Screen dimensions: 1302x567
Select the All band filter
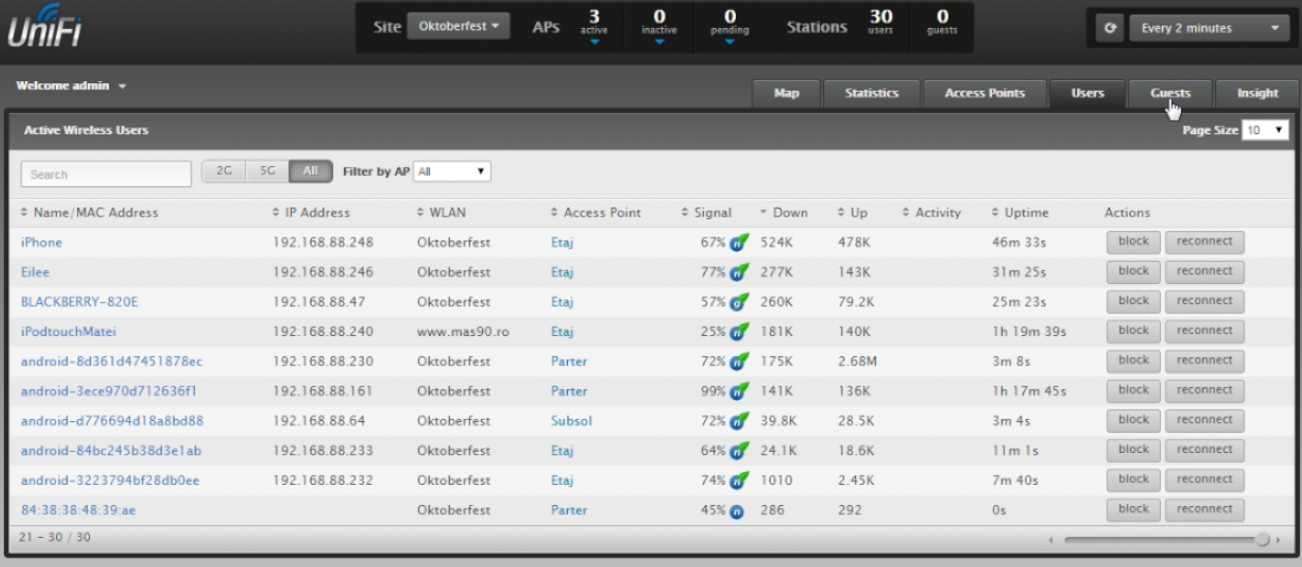[310, 171]
